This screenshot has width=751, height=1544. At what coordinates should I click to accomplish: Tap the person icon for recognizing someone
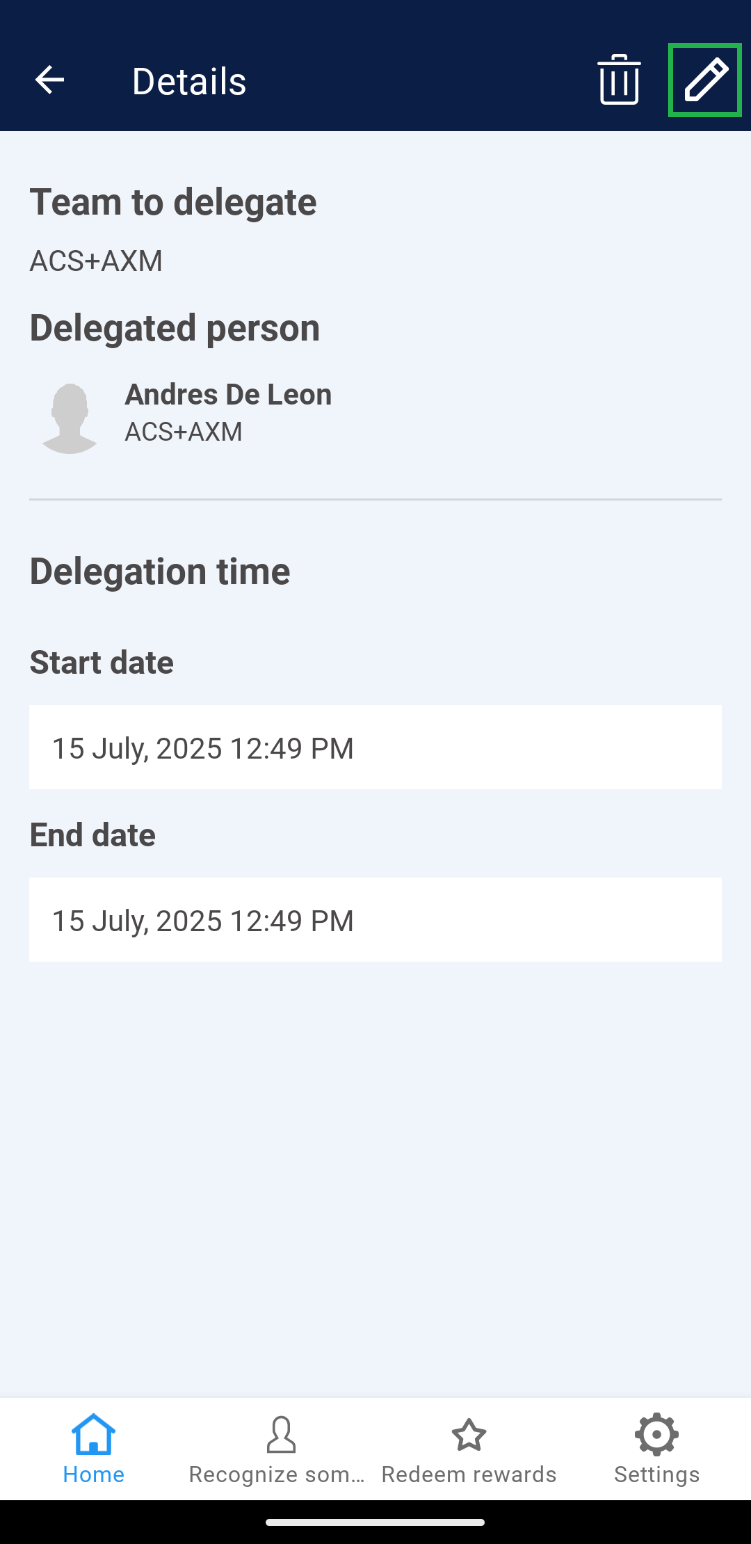pyautogui.click(x=281, y=1435)
